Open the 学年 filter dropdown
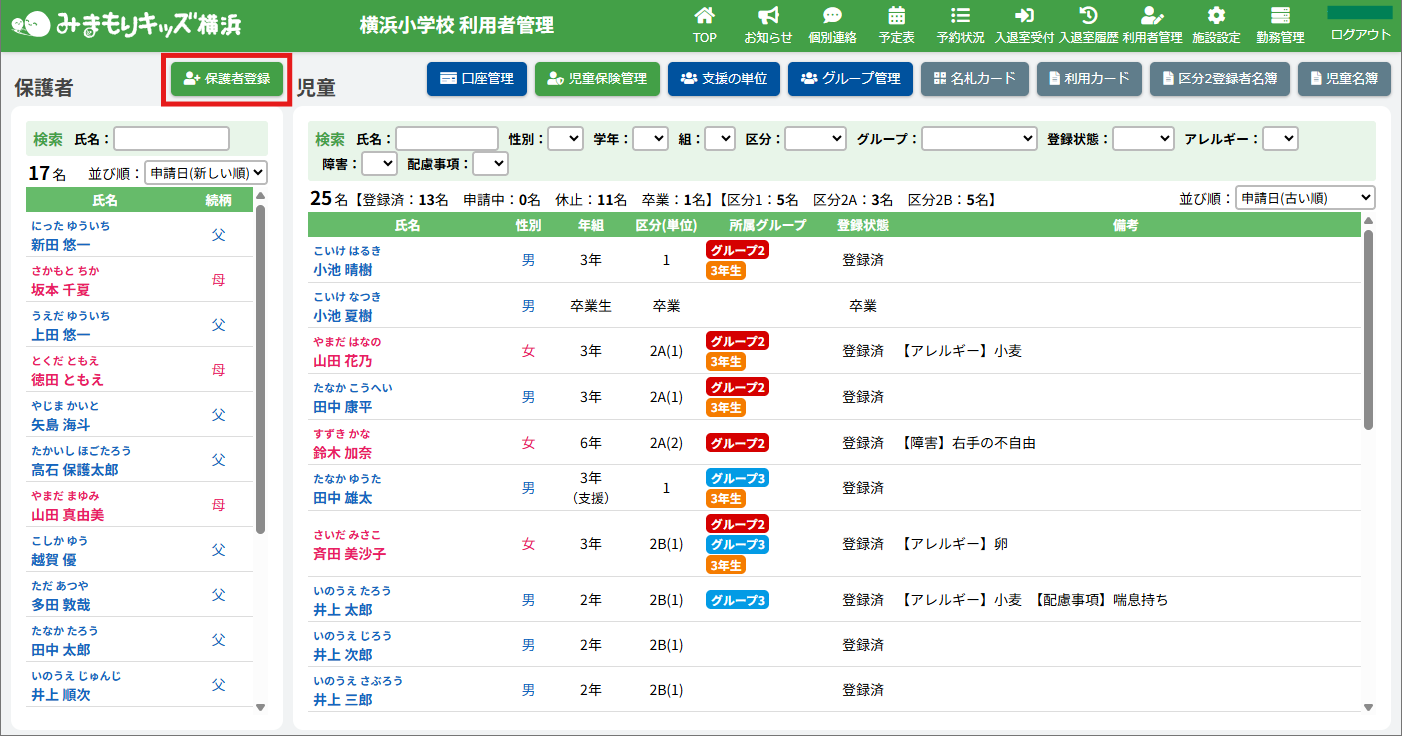 tap(650, 139)
